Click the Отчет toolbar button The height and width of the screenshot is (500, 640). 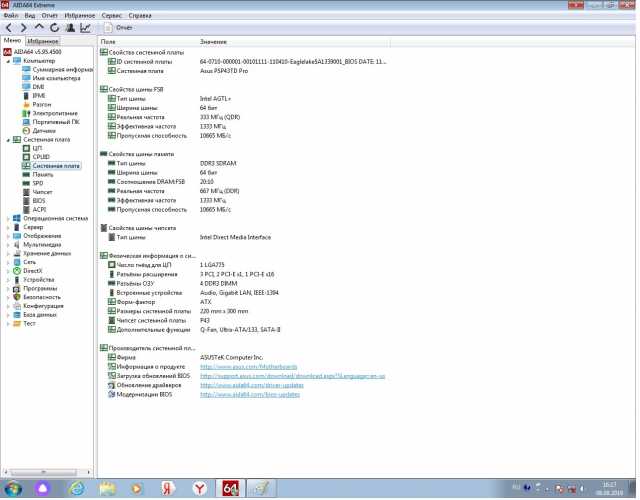click(x=119, y=28)
